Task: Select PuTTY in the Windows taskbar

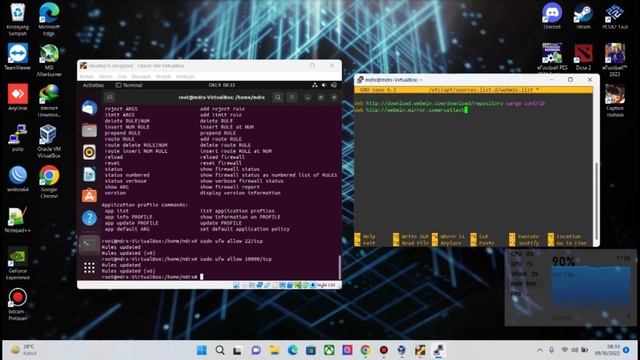Action: point(438,350)
